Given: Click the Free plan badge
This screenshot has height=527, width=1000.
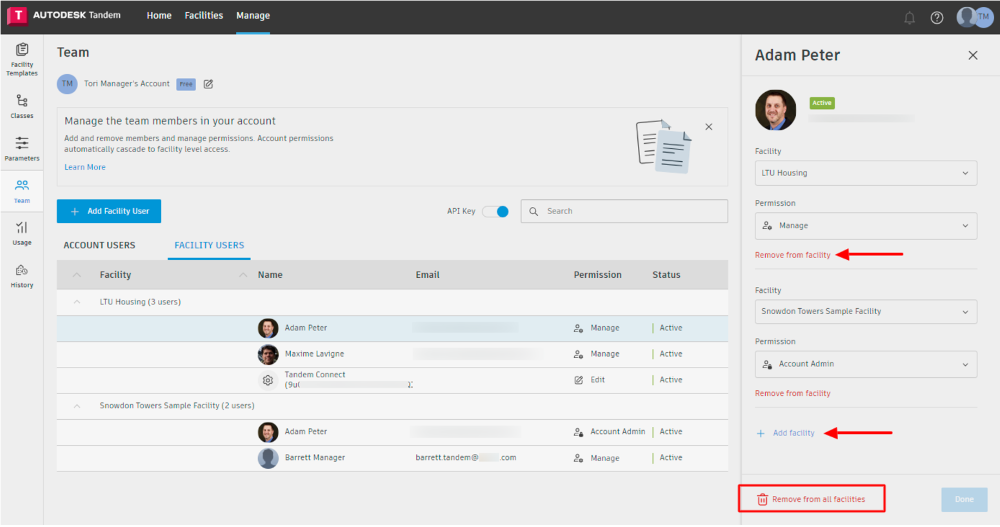Looking at the screenshot, I should [186, 84].
